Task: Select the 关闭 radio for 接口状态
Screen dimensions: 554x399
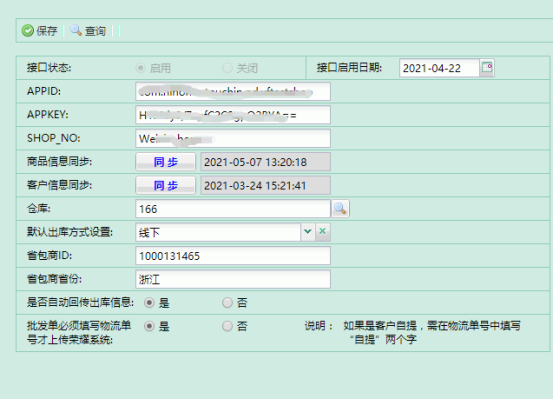Action: 227,68
